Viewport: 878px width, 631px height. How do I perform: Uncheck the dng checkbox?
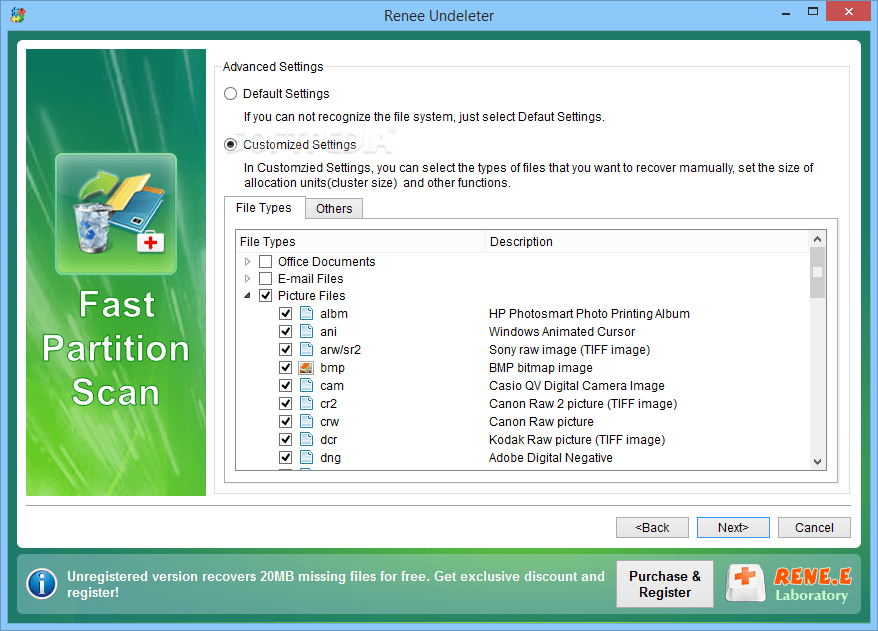(x=286, y=457)
